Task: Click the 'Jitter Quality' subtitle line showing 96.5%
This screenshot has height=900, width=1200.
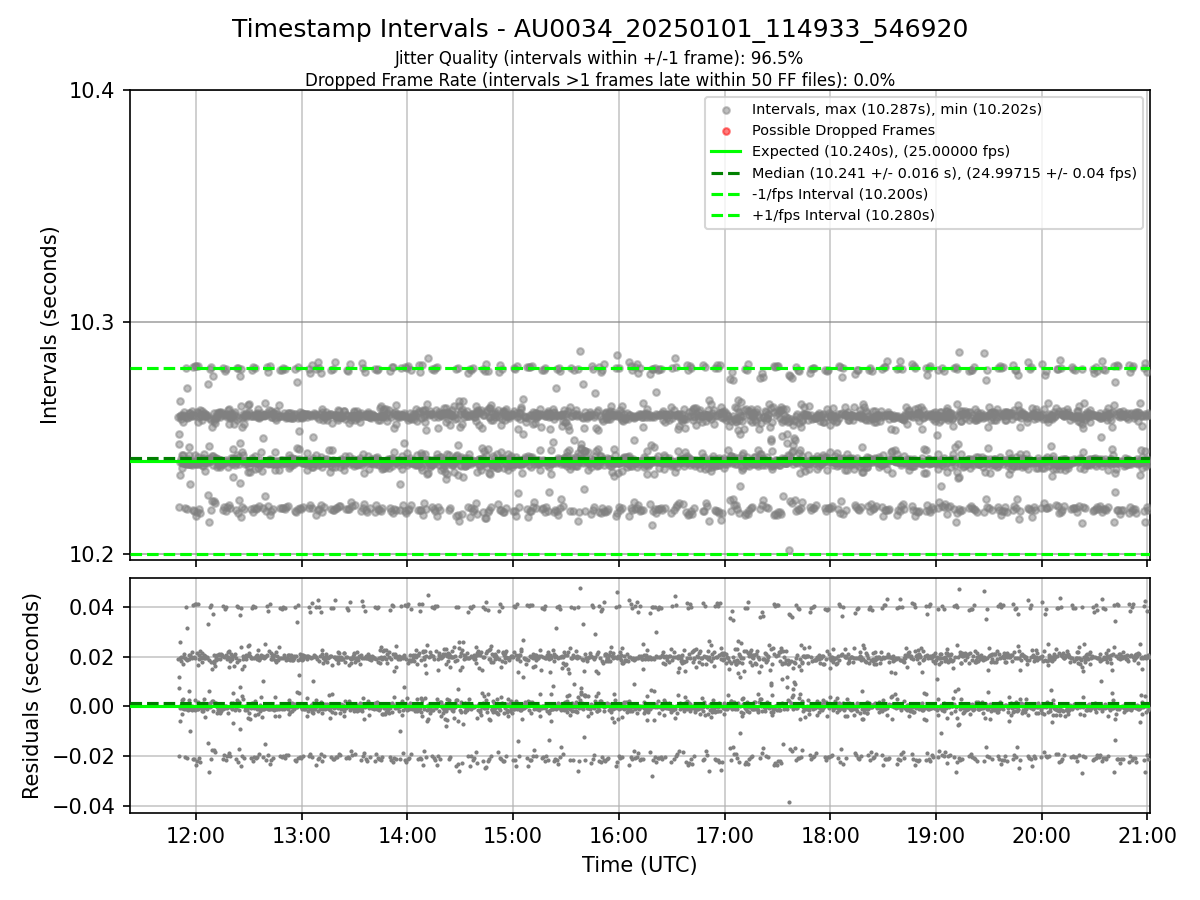Action: click(x=599, y=59)
